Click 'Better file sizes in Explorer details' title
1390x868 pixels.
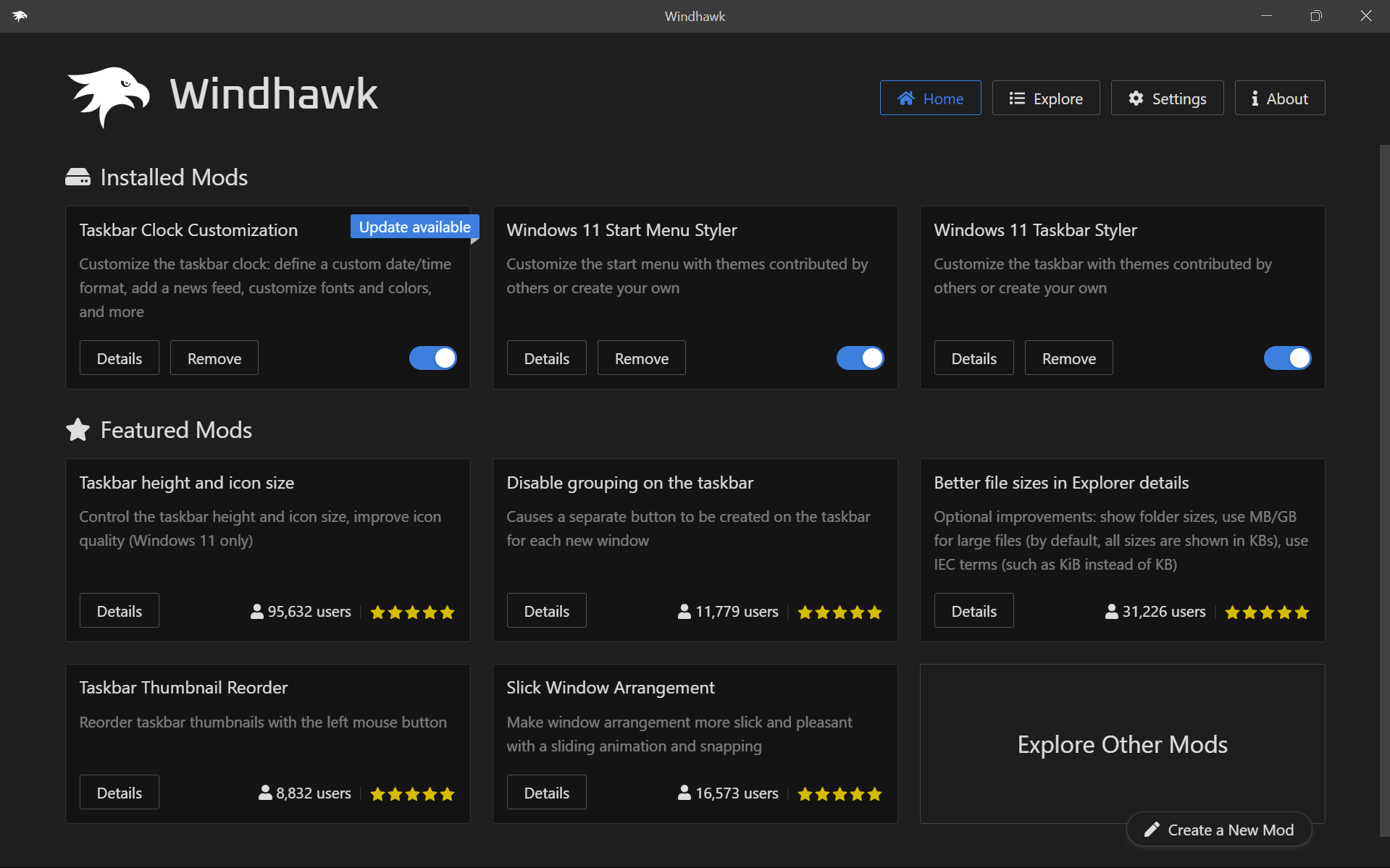1061,483
